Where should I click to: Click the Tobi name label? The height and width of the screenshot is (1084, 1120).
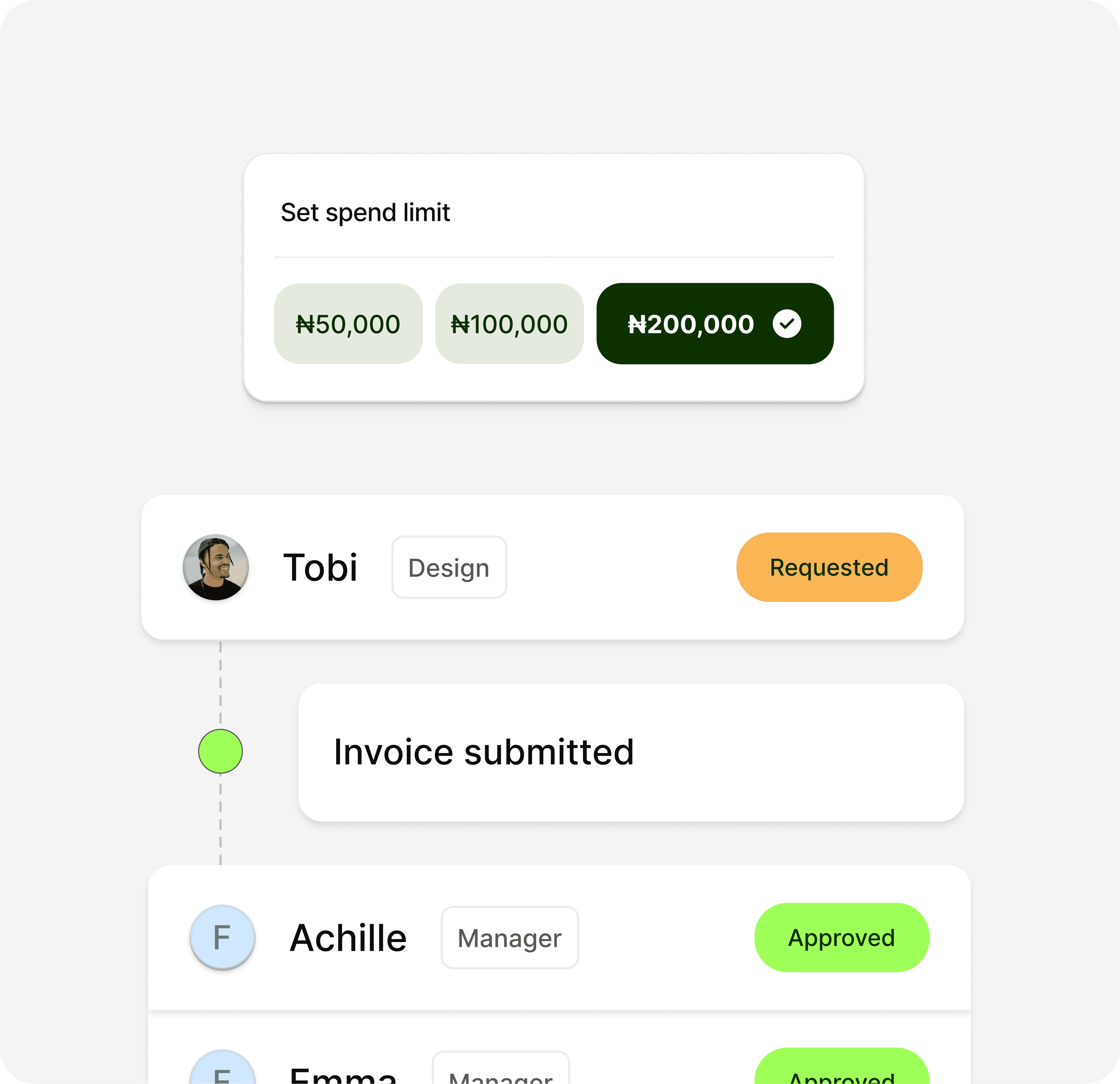click(321, 568)
